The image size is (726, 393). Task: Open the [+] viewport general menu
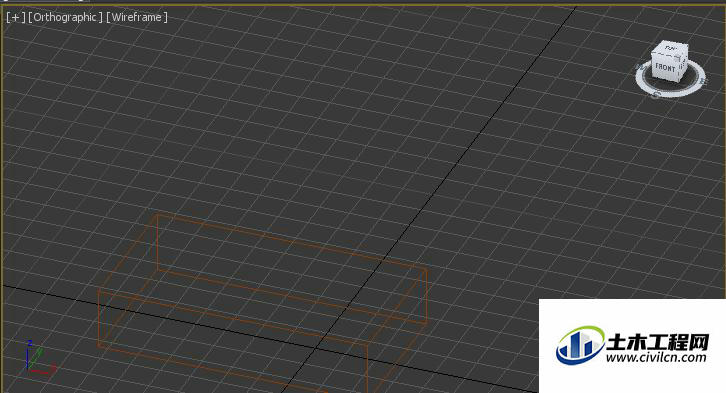click(x=16, y=18)
